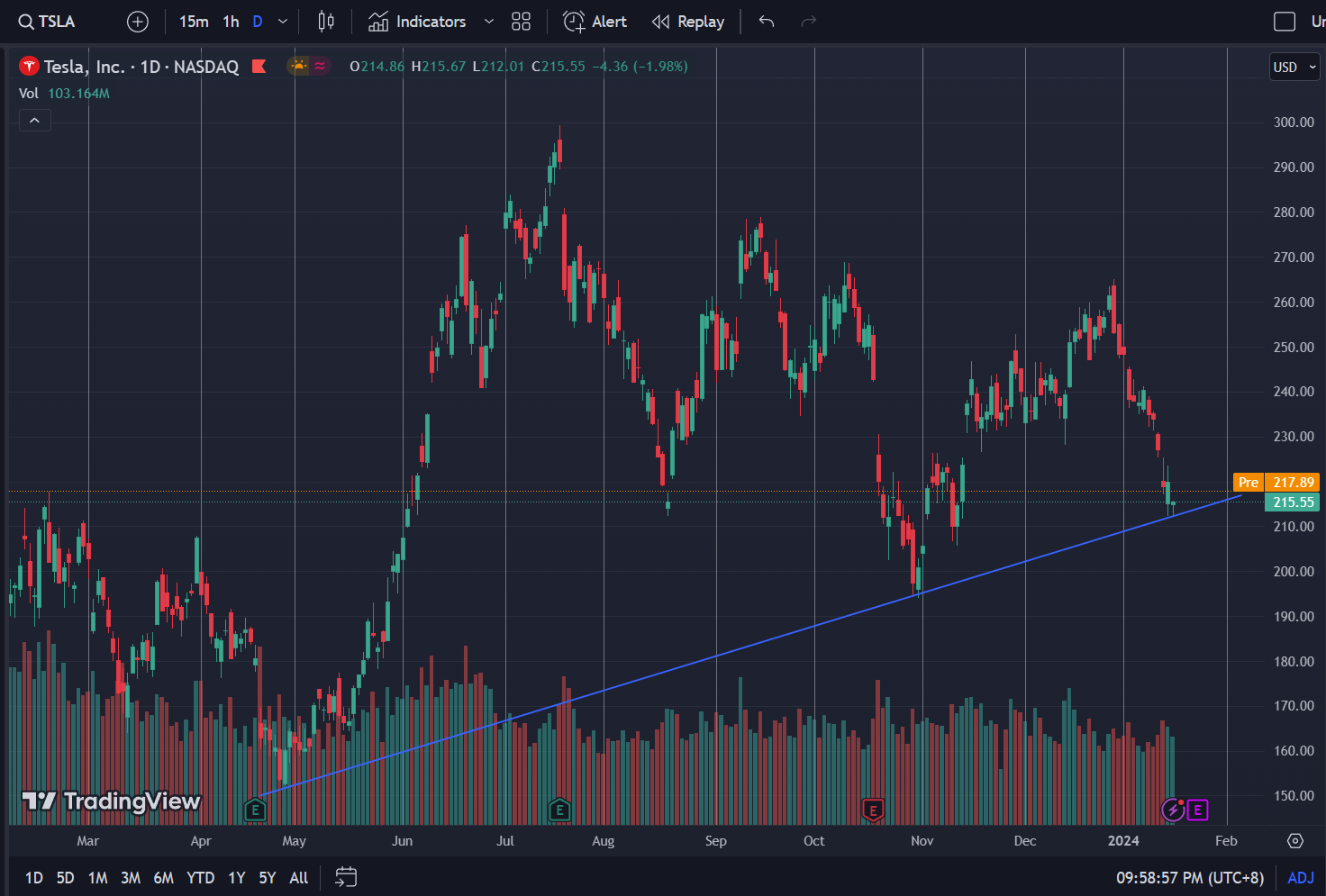Toggle the ADJ dividend adjustment
The image size is (1326, 896).
point(1301,878)
